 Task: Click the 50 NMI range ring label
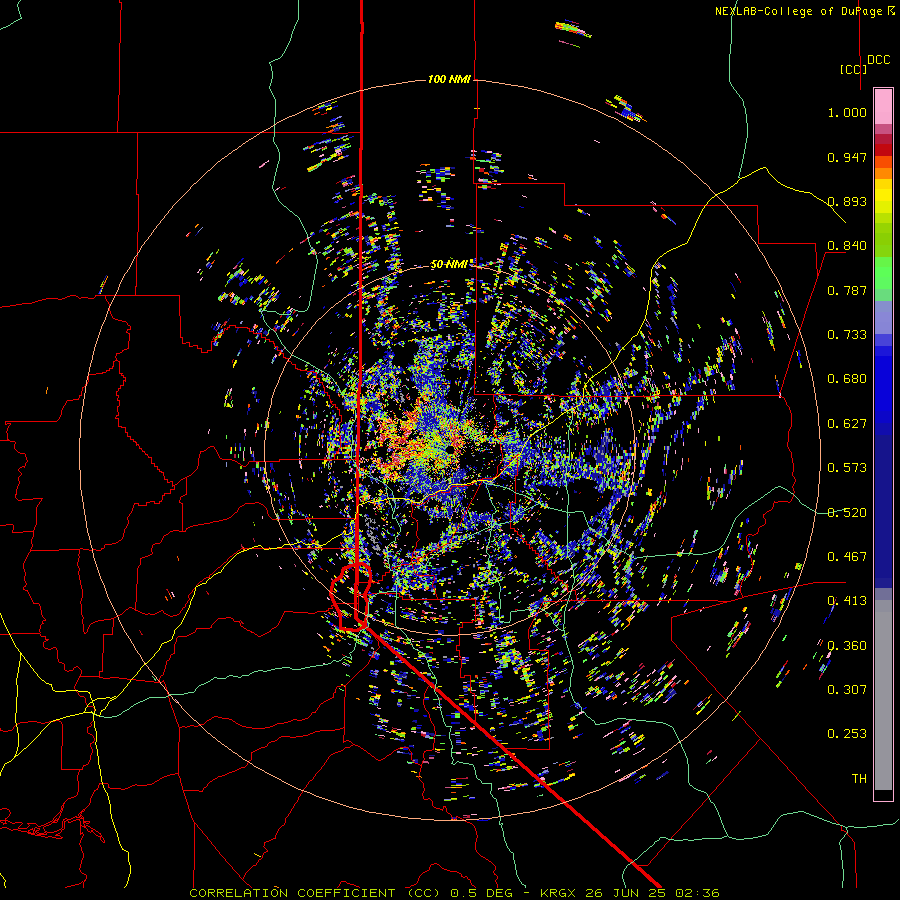449,264
